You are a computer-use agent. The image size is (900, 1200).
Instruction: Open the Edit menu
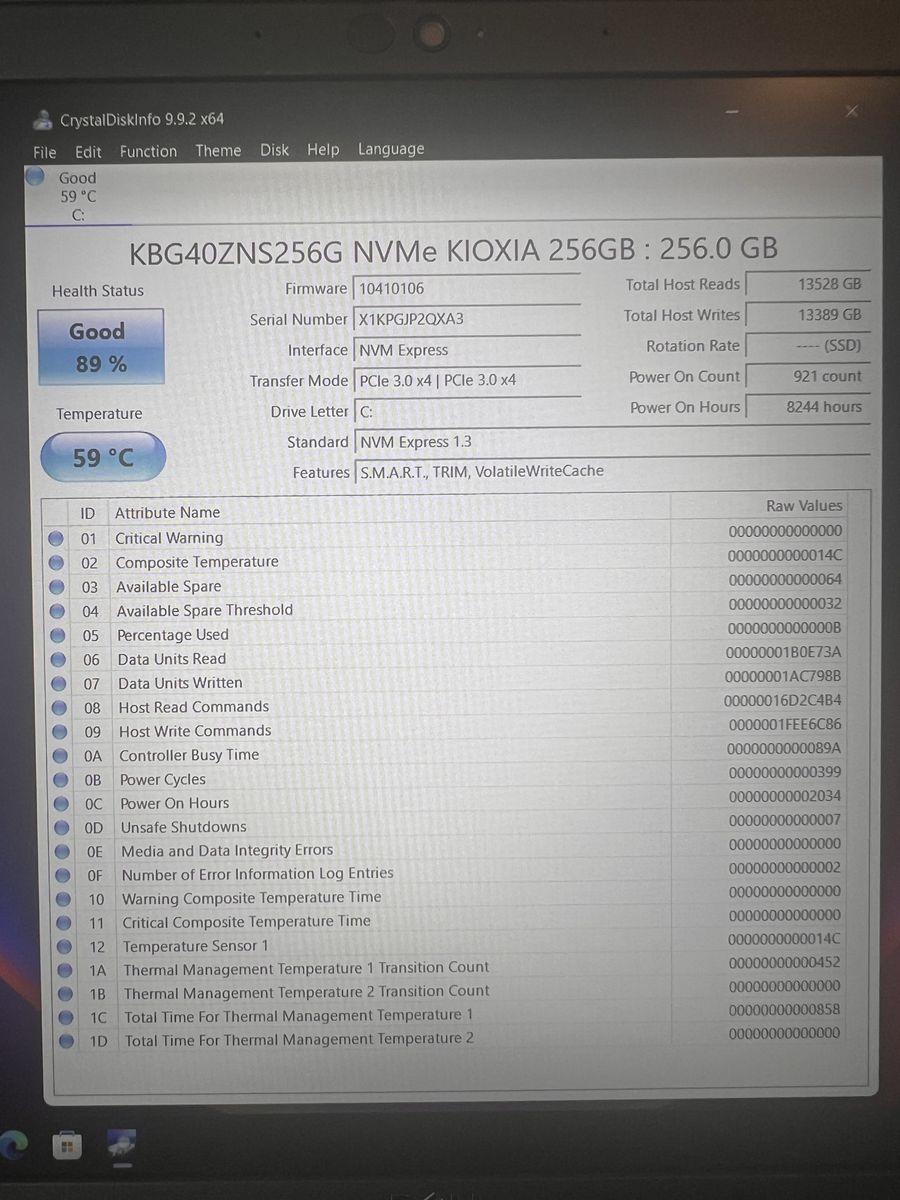[x=88, y=152]
